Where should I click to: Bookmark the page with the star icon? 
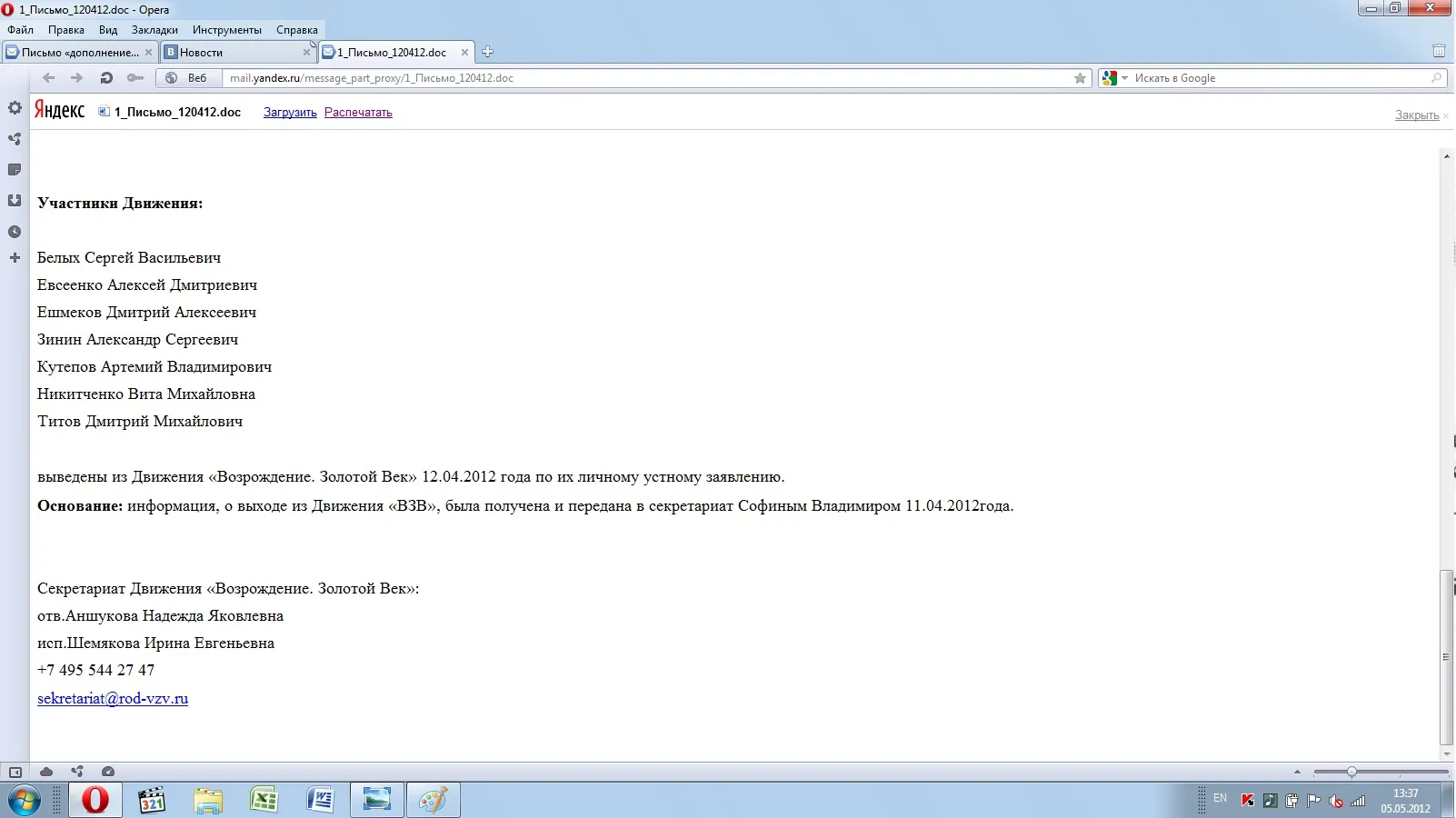click(x=1080, y=78)
